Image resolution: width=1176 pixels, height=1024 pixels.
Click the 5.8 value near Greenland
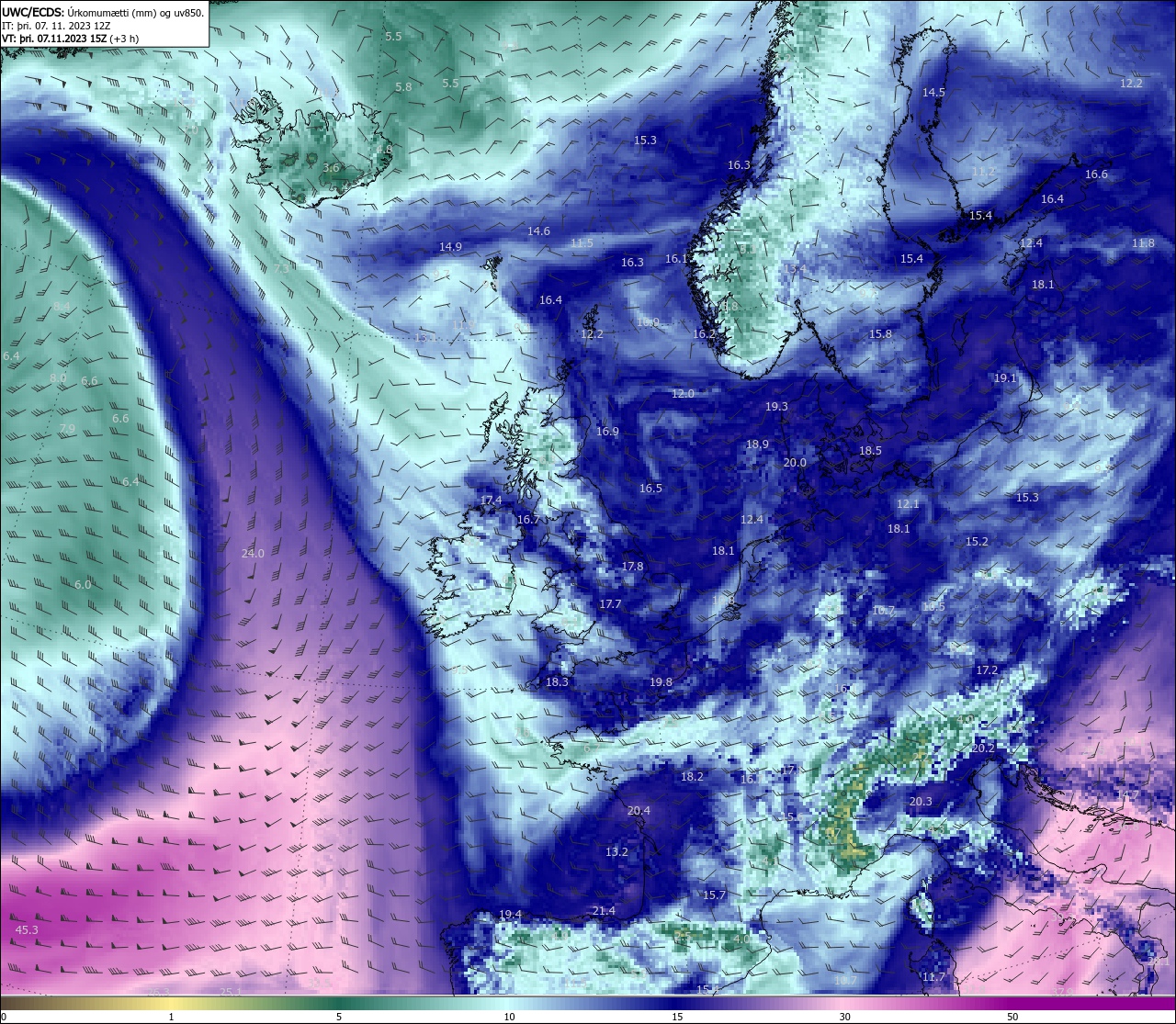403,86
